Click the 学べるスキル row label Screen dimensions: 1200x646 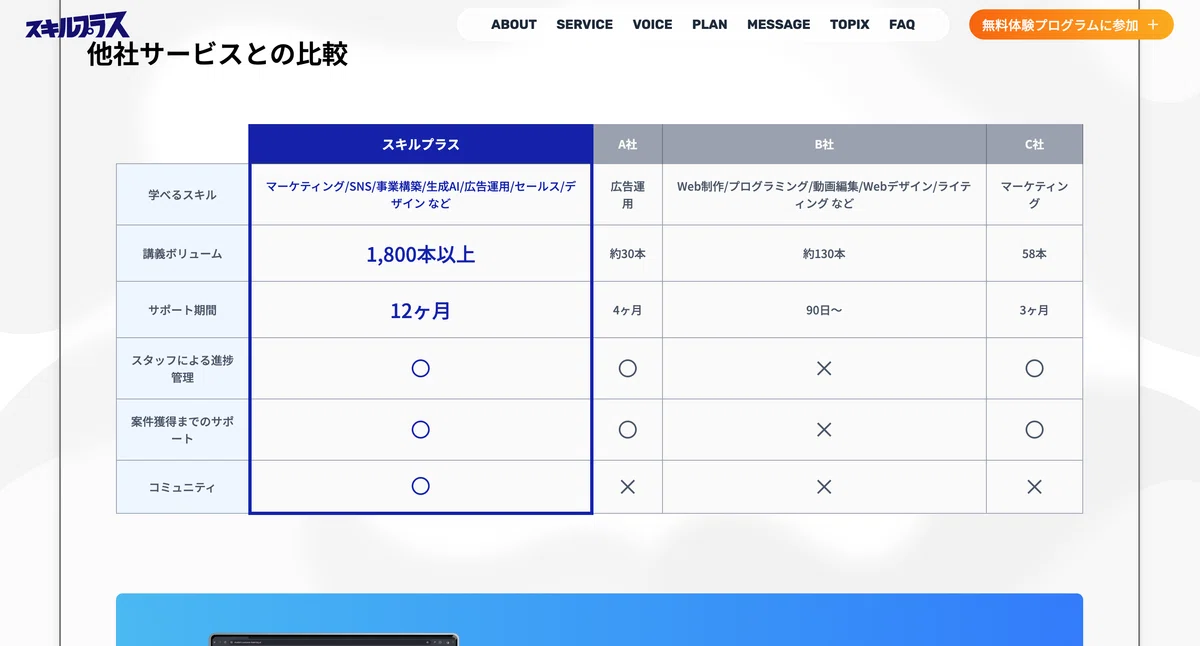coord(182,195)
